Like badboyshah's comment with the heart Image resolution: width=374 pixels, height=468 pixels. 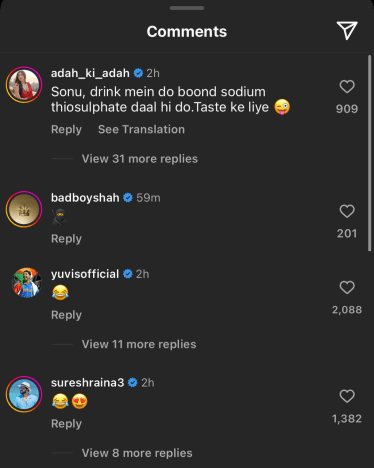pos(347,211)
